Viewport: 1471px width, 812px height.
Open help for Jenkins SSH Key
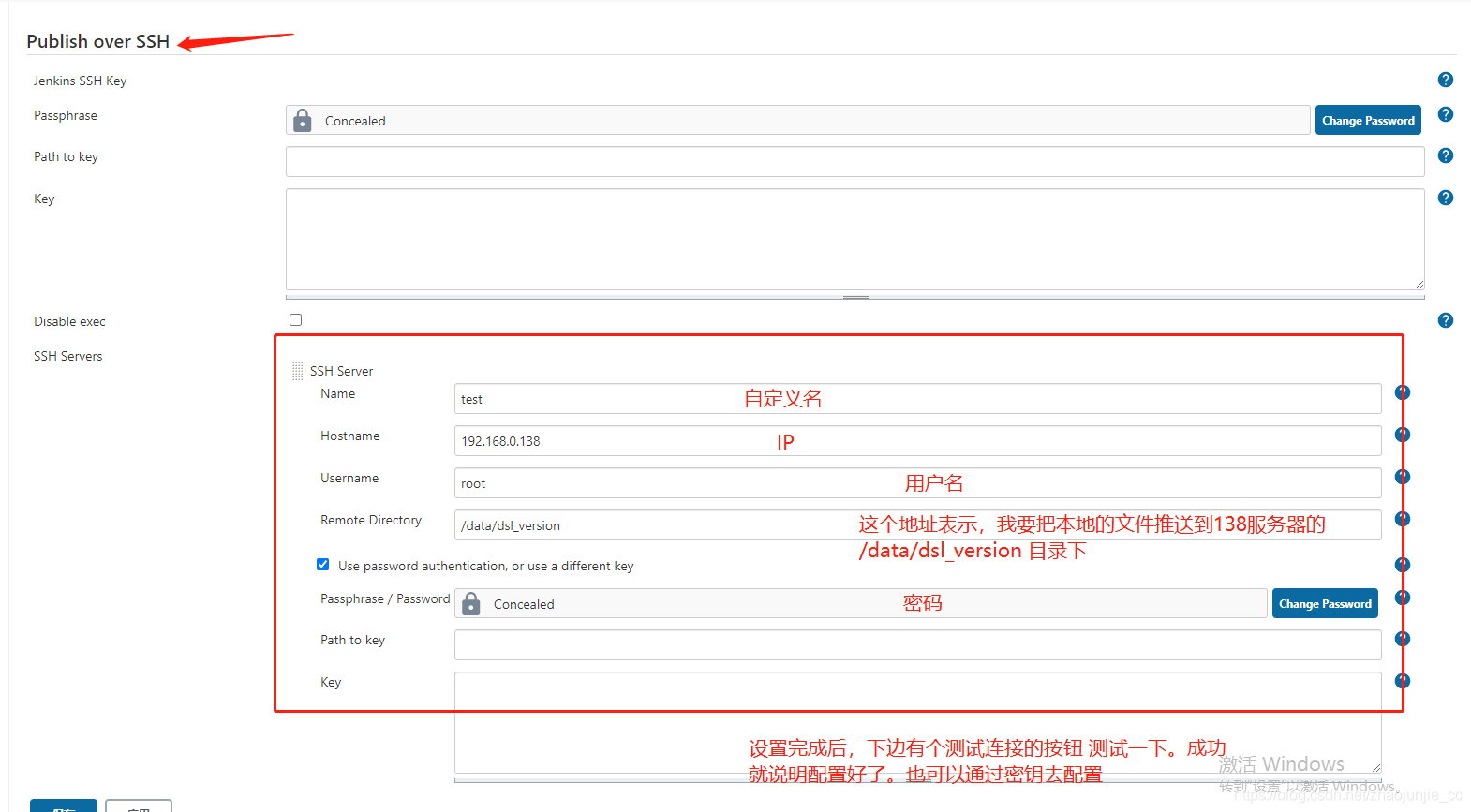pyautogui.click(x=1446, y=80)
